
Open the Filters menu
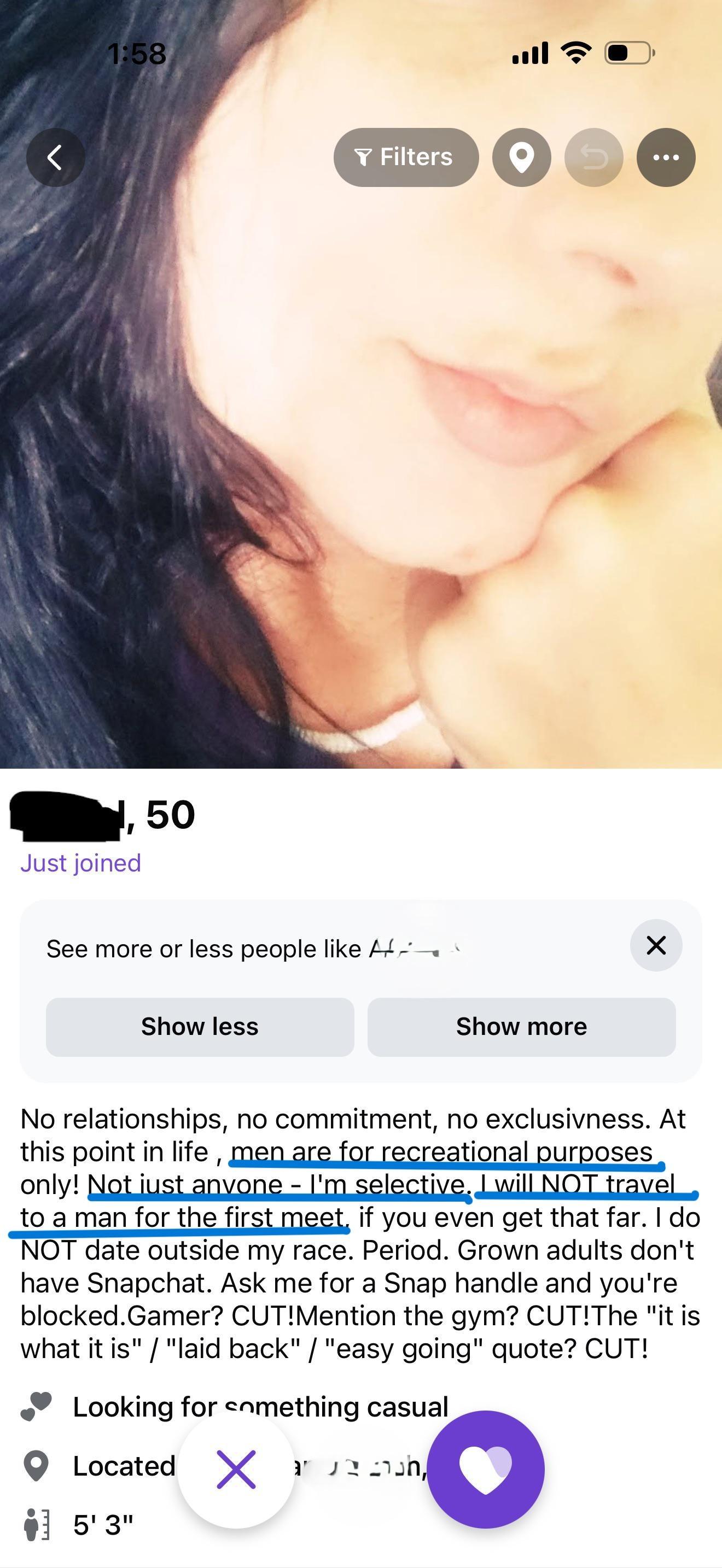point(406,157)
